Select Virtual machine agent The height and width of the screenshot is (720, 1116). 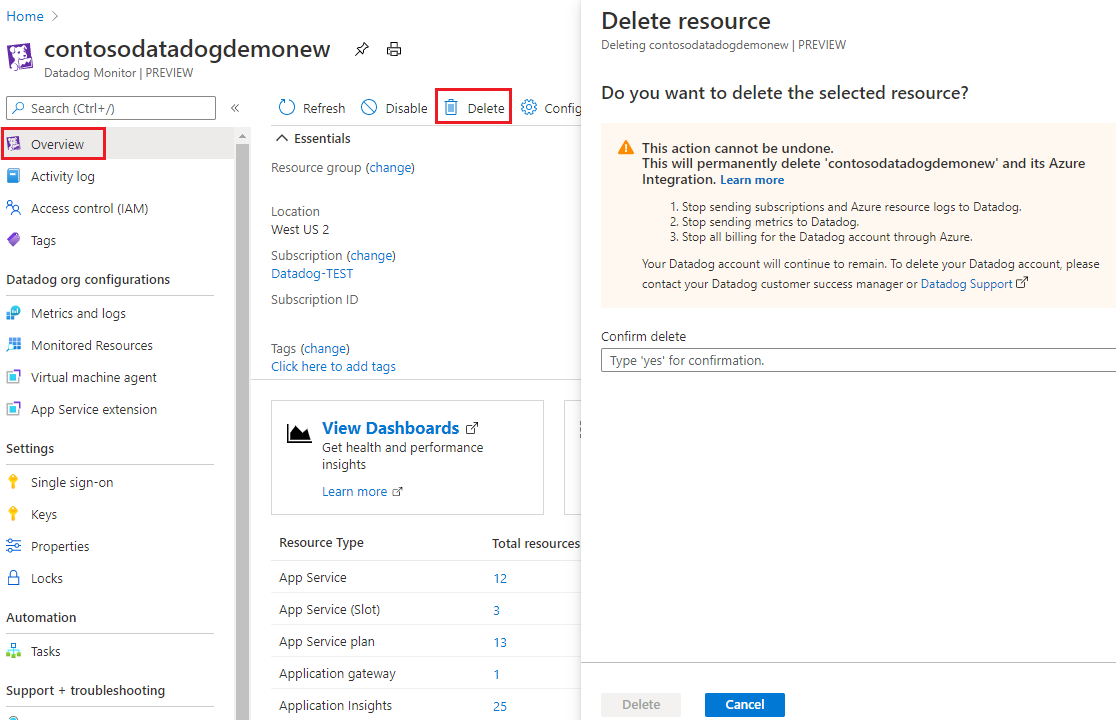pos(94,378)
